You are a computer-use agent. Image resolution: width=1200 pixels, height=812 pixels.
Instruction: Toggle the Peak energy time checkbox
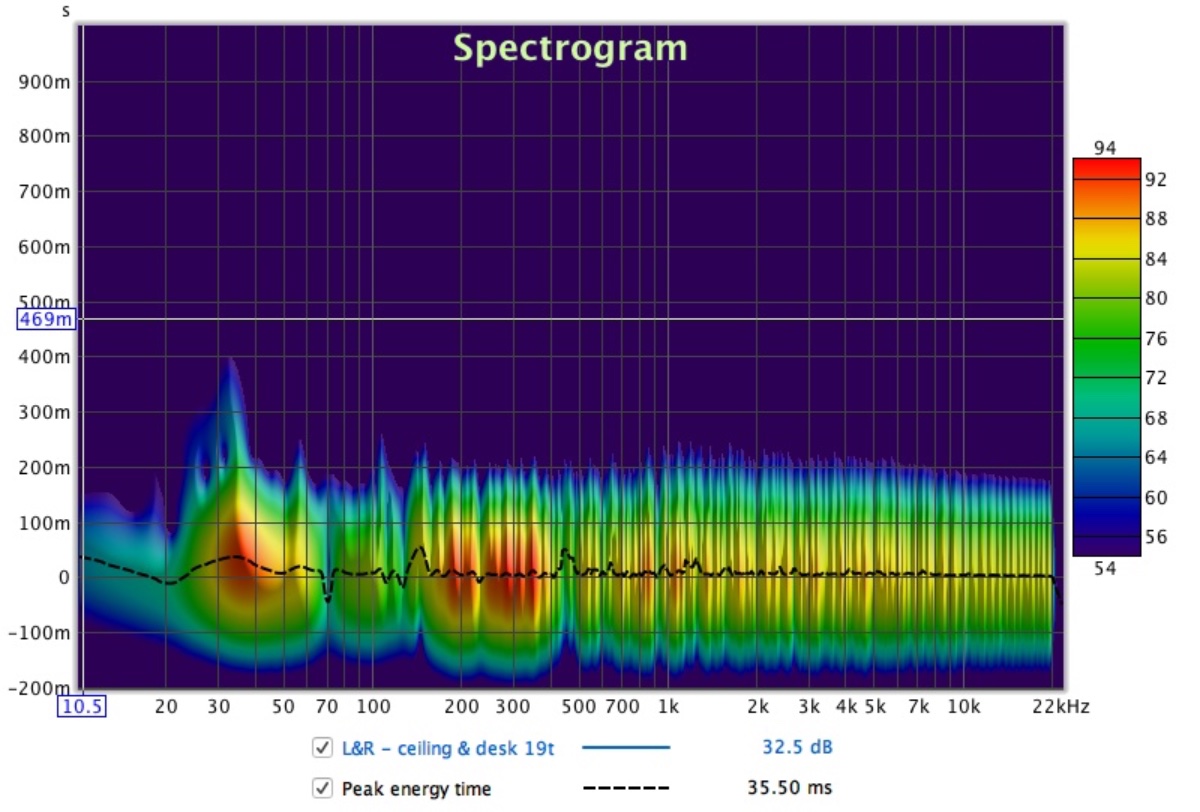tap(322, 788)
